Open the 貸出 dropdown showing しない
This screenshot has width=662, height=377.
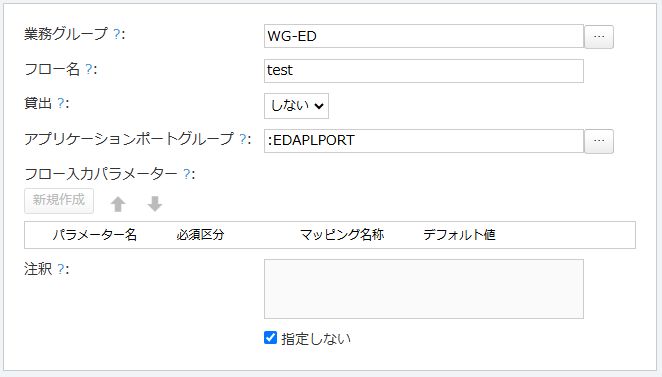tap(296, 106)
